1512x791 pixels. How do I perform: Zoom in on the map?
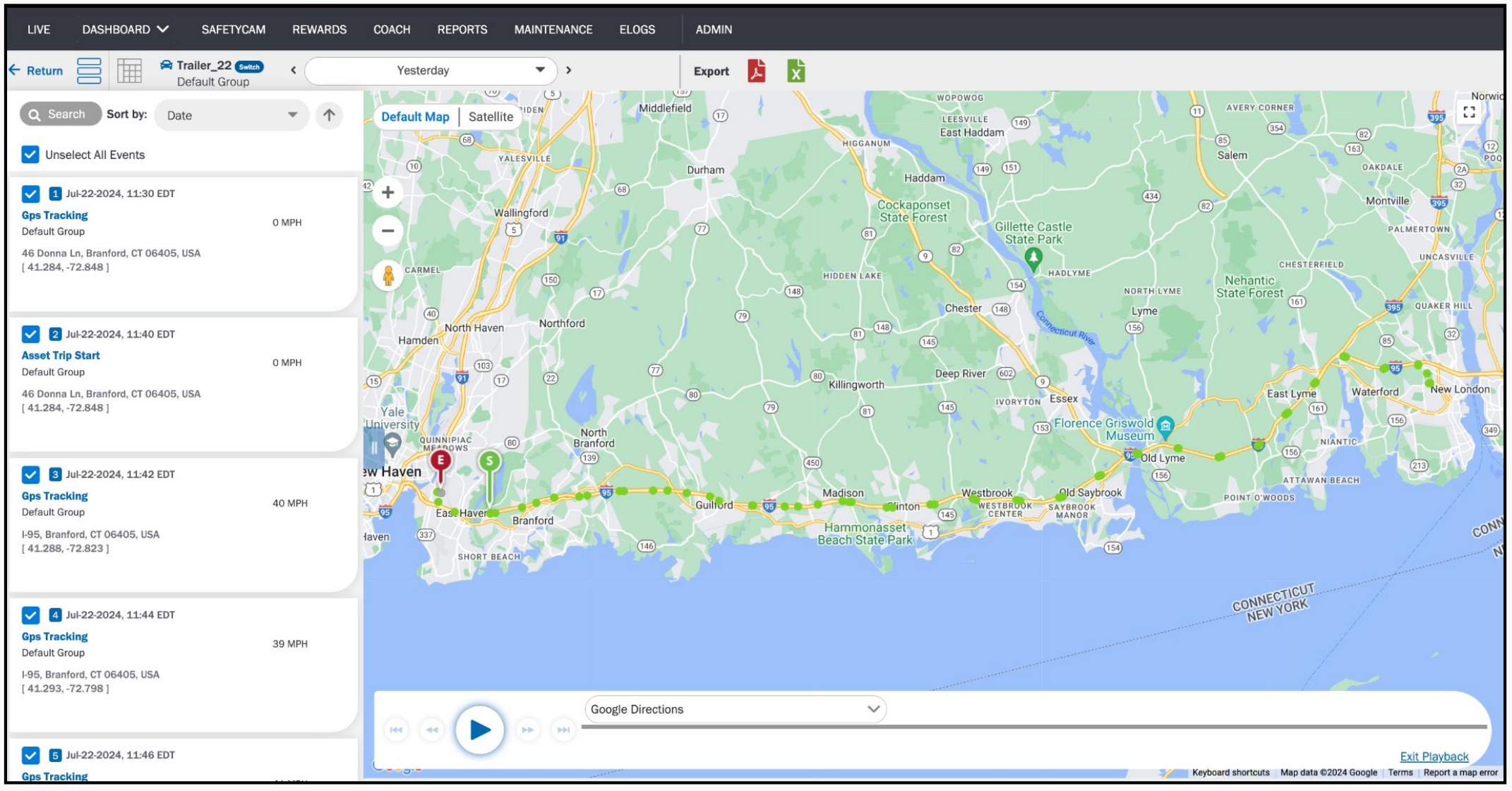click(x=388, y=192)
